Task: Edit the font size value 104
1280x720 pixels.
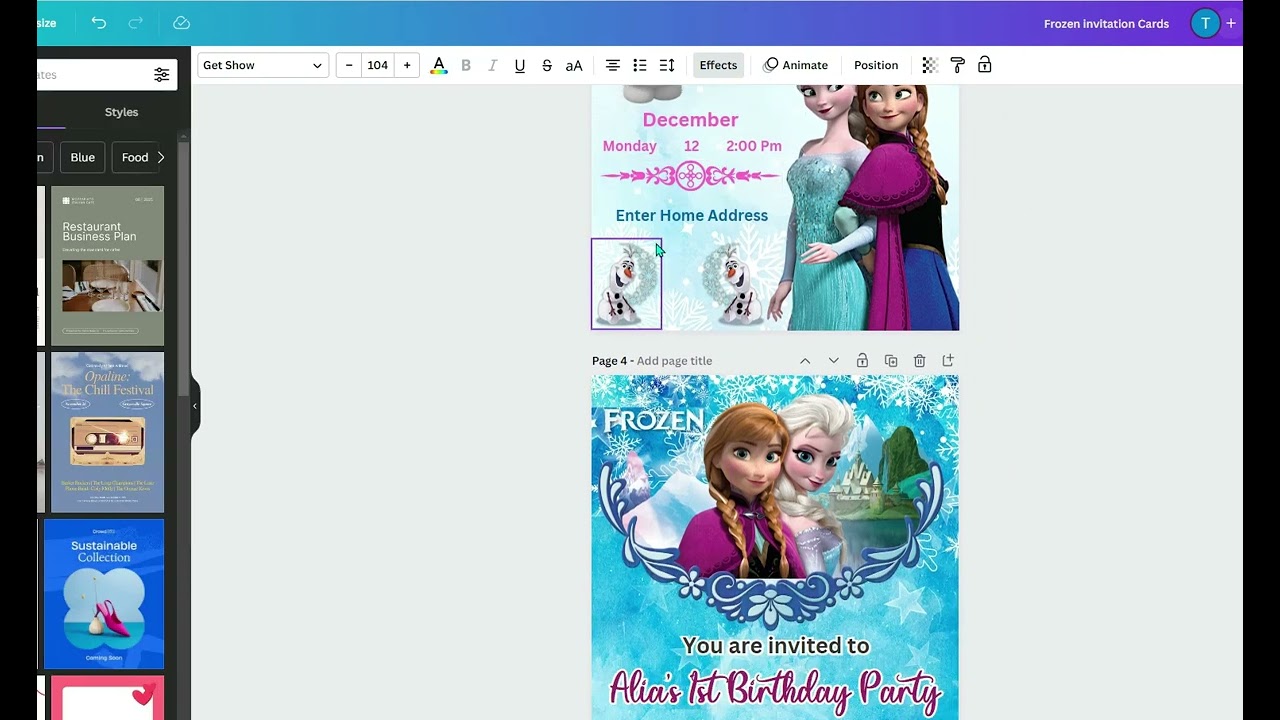Action: [377, 65]
